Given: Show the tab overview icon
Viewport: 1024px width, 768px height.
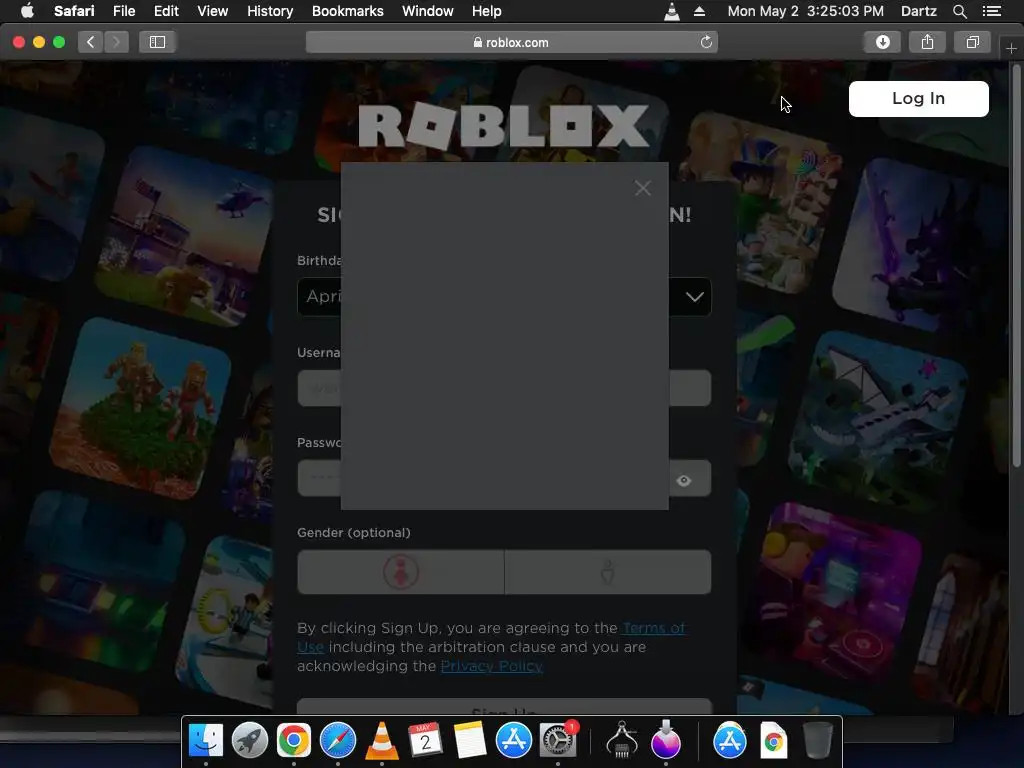Looking at the screenshot, I should pos(972,42).
